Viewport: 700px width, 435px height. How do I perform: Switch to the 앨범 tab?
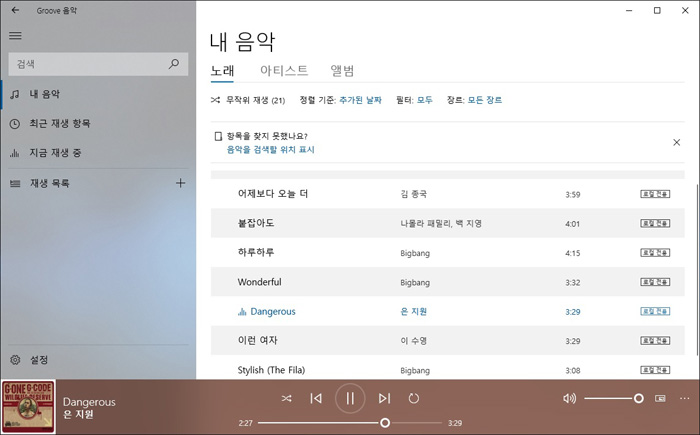pos(342,71)
